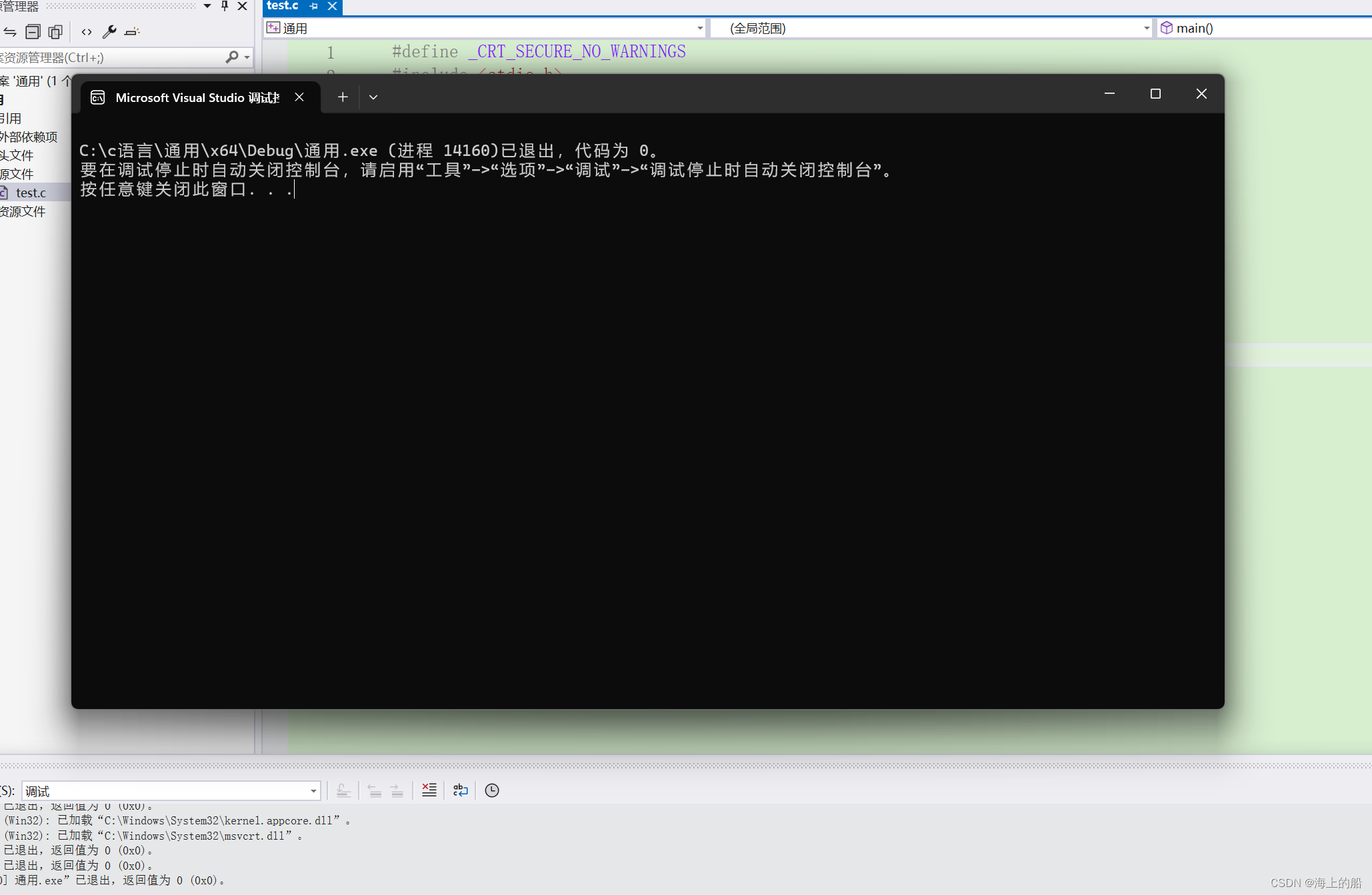The image size is (1372, 895).
Task: Toggle pin on Solution Explorer panel
Action: click(225, 6)
